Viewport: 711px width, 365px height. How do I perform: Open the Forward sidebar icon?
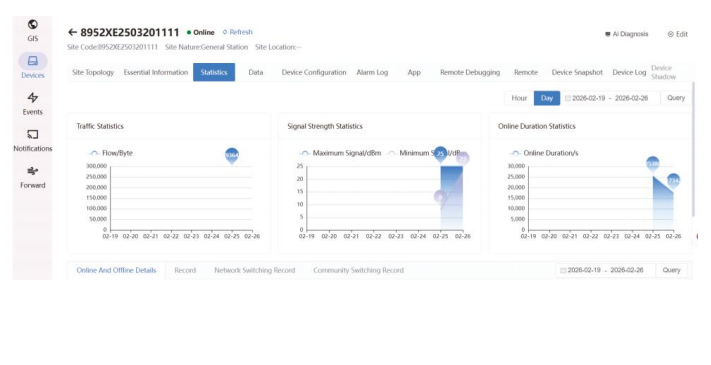coord(33,171)
